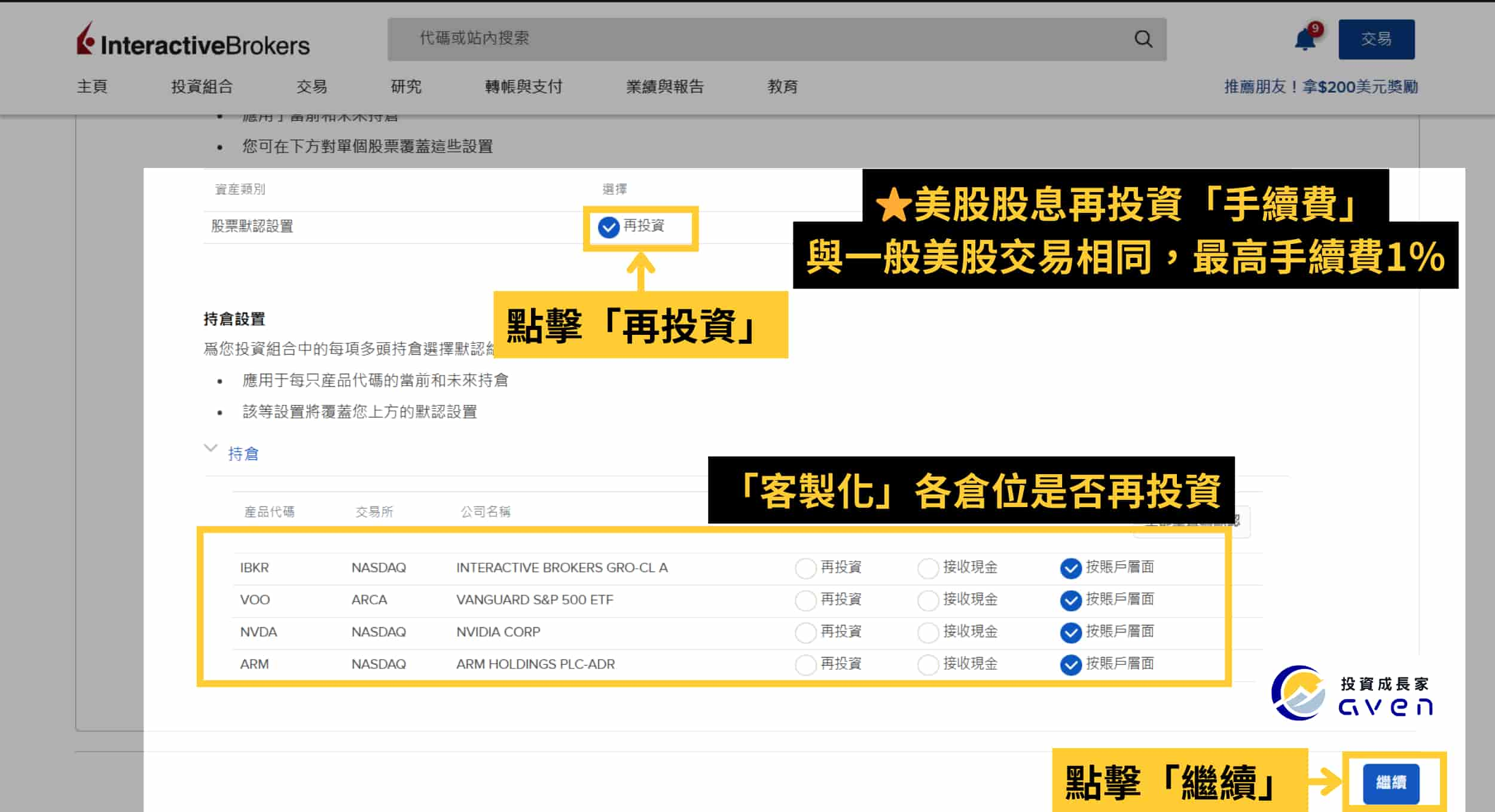1495x812 pixels.
Task: Click the 股票默認設置 row label
Action: 252,227
